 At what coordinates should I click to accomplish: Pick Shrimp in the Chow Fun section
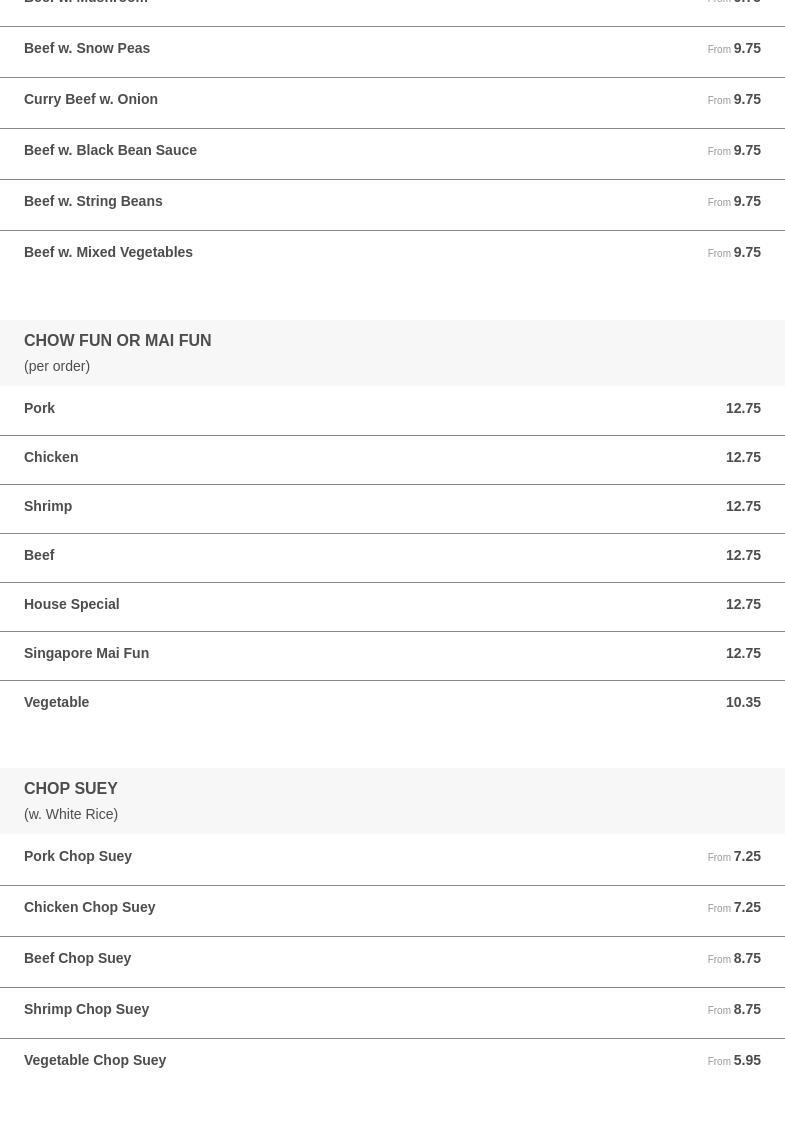[48, 506]
